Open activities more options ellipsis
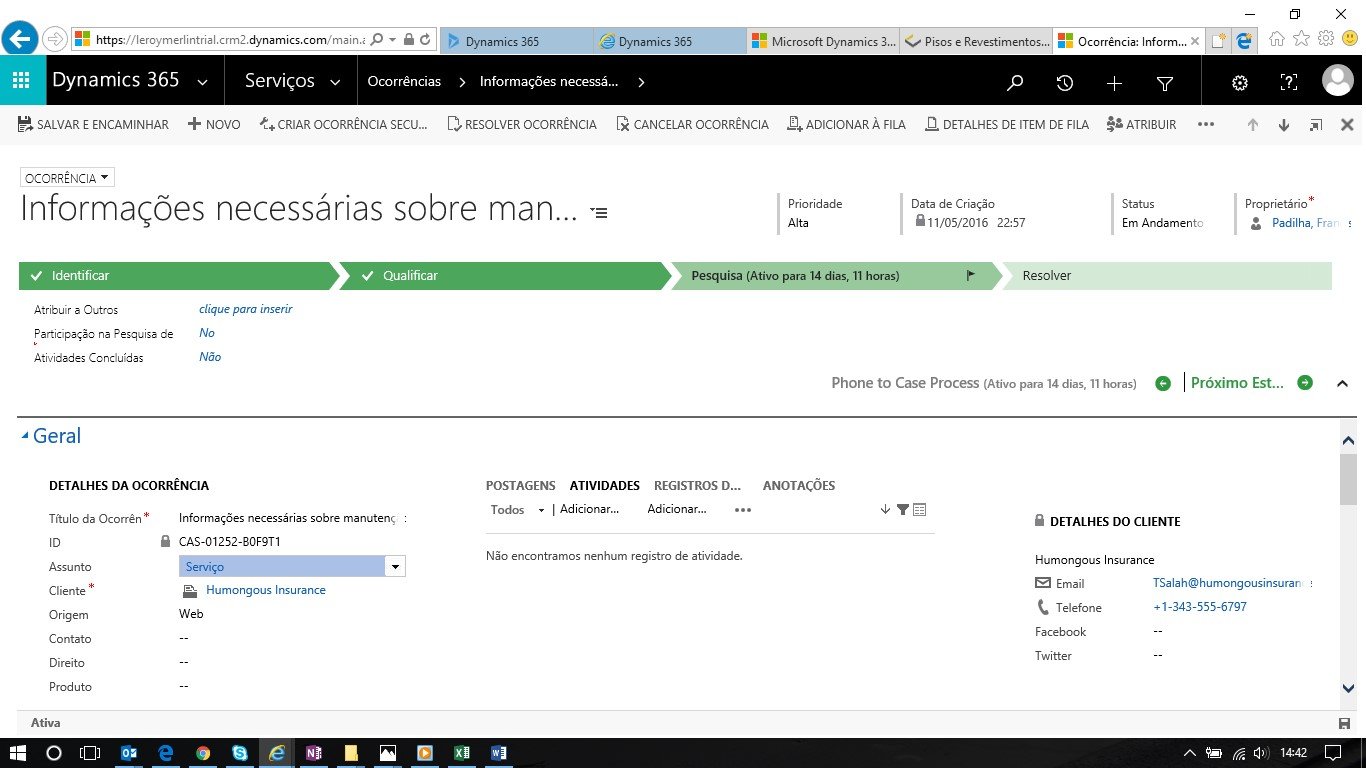Screen dimensions: 1366x768 pyautogui.click(x=742, y=510)
